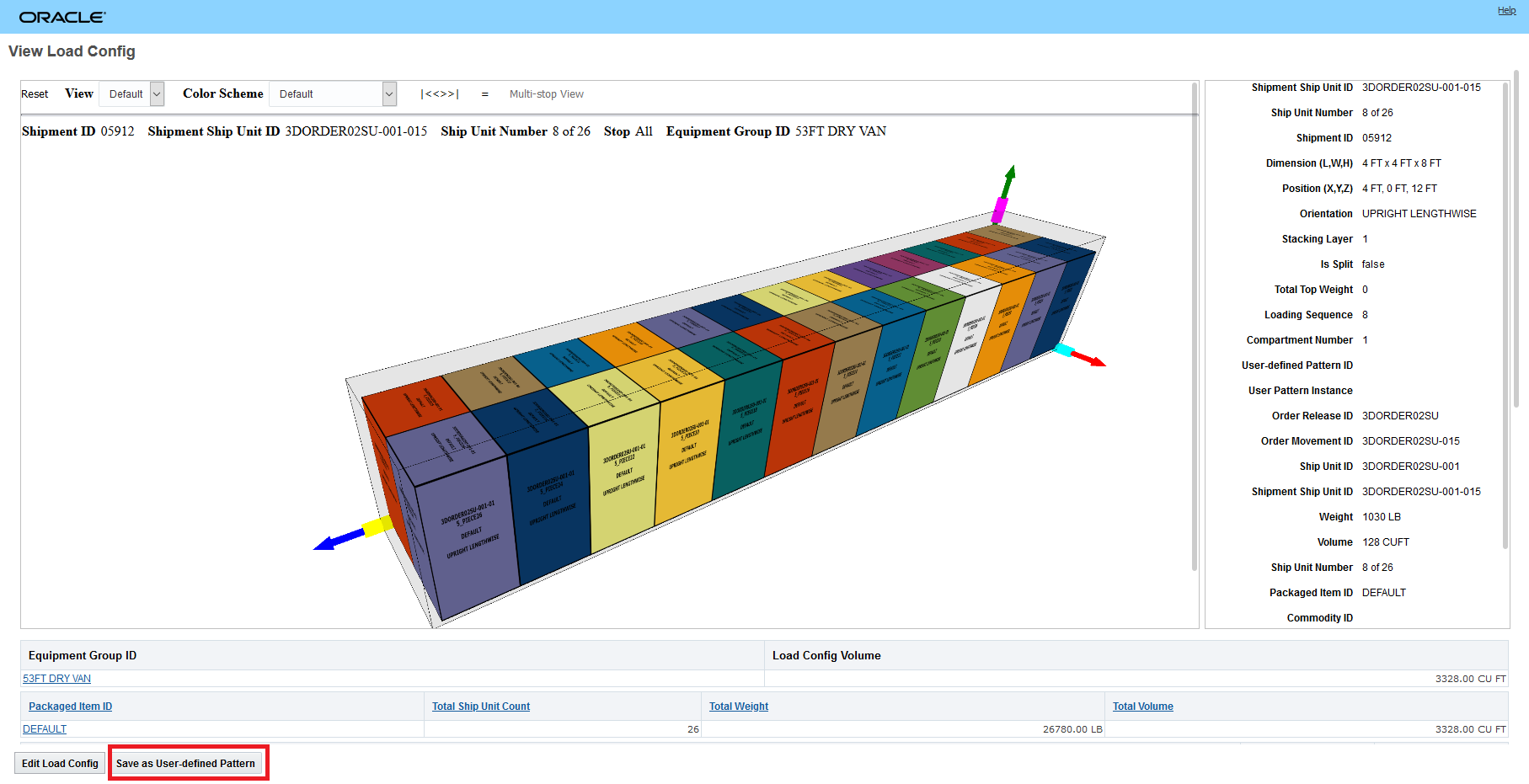Click the Position value 4 FT, 0 FT, 12 FT
This screenshot has height=784, width=1529.
click(1399, 189)
